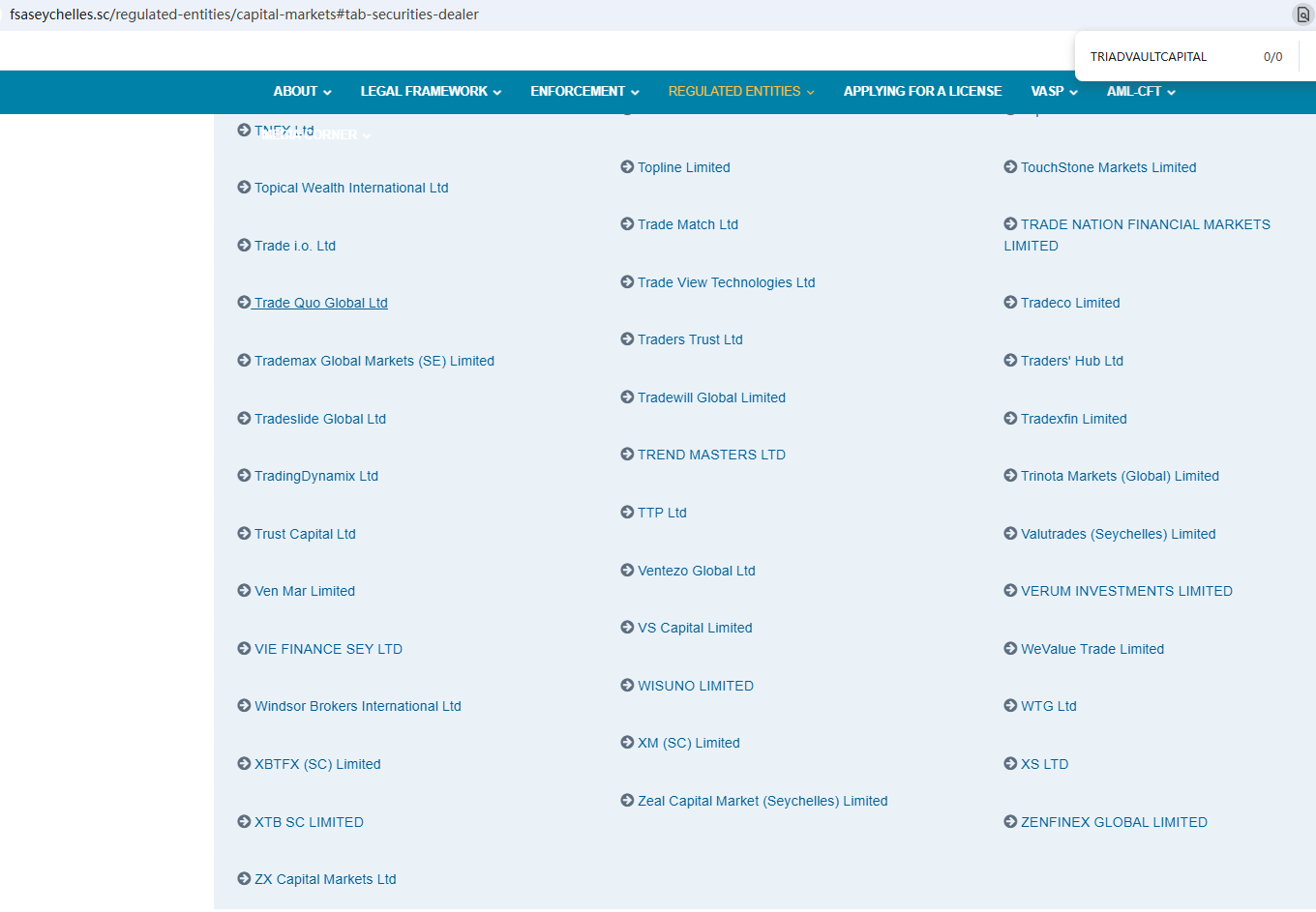Image resolution: width=1316 pixels, height=912 pixels.
Task: Expand the REGULATED ENTITIES dropdown menu
Action: 741,91
